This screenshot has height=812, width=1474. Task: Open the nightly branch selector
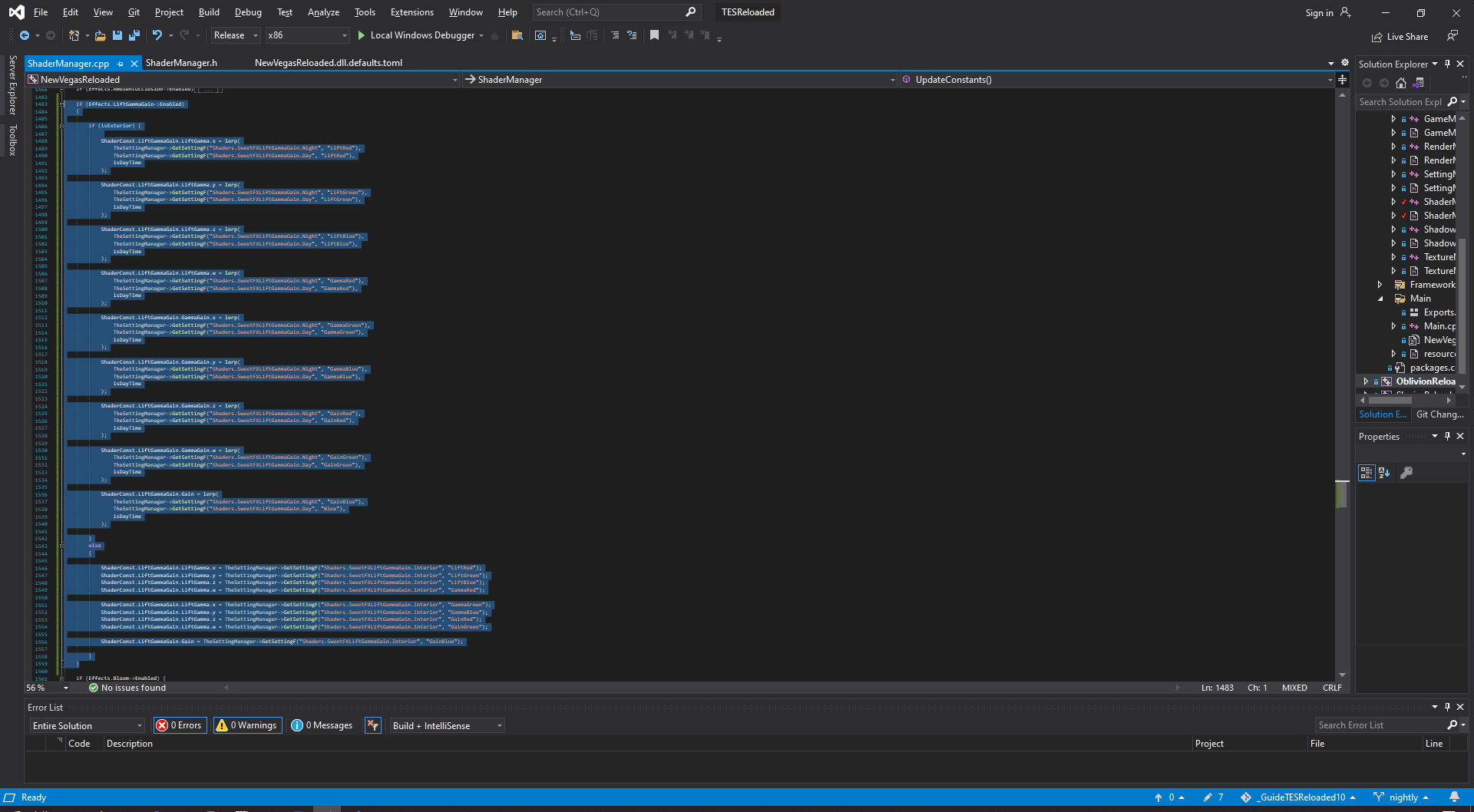(x=1401, y=797)
